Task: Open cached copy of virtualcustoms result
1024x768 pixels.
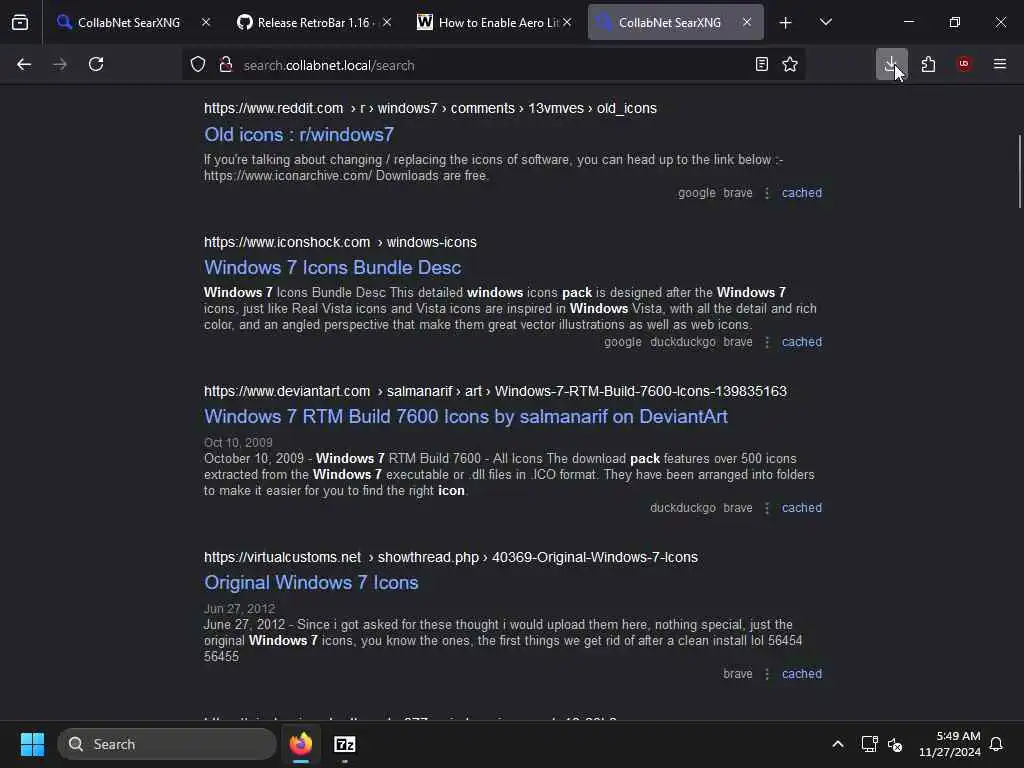Action: [x=802, y=674]
